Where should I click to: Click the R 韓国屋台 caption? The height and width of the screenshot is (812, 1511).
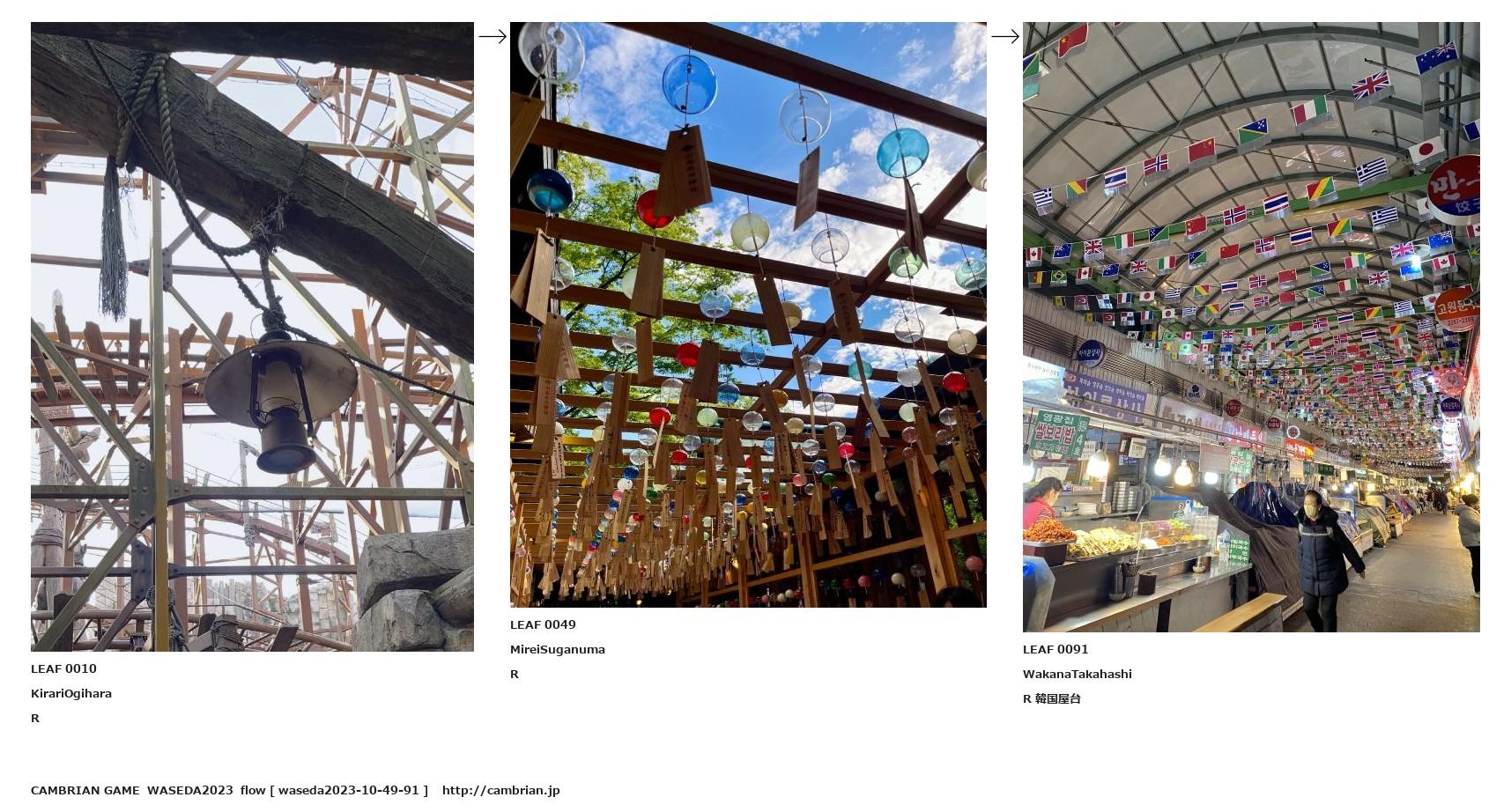1052,698
